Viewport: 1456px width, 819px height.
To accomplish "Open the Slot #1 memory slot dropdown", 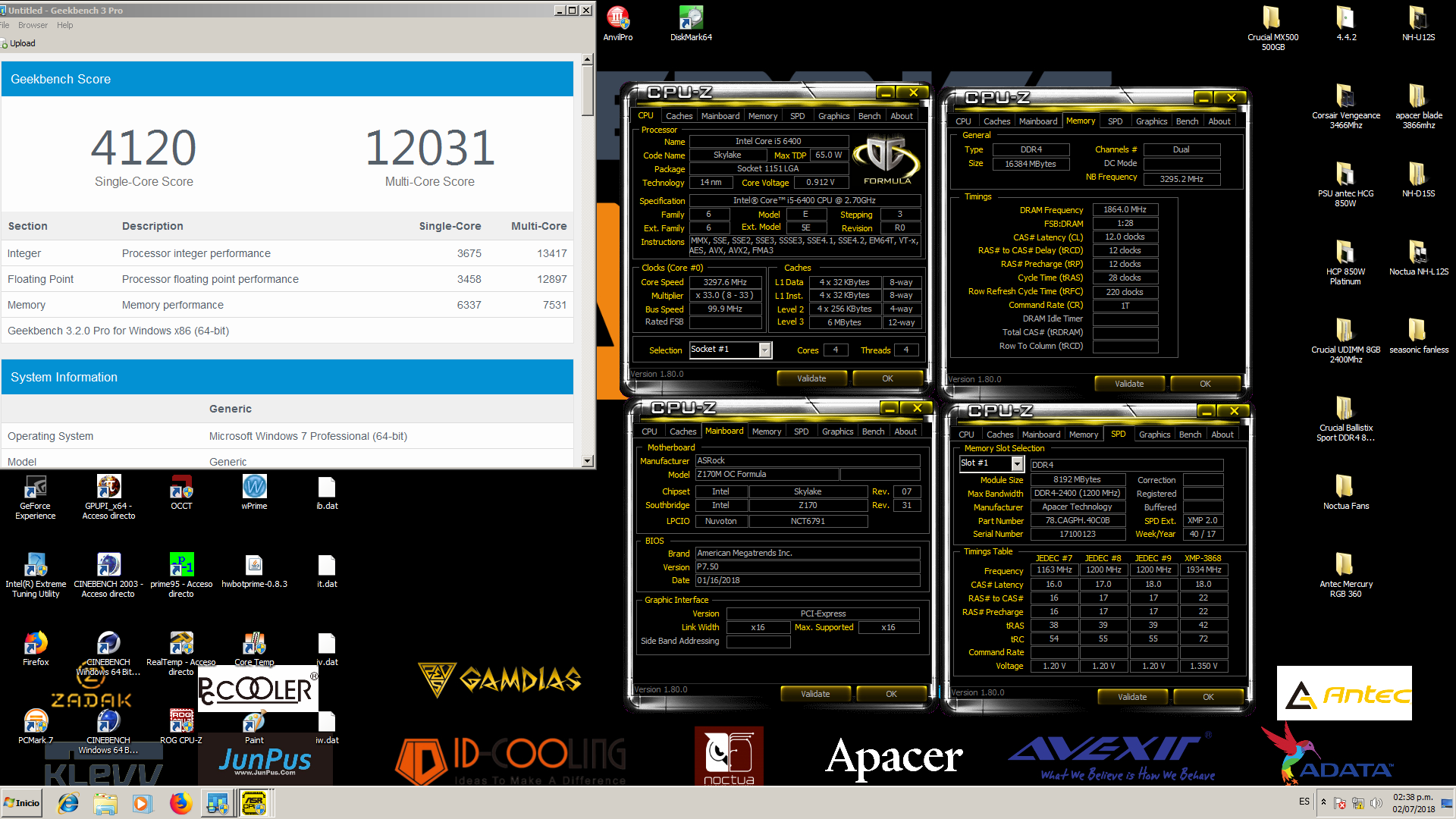I will coord(1017,463).
